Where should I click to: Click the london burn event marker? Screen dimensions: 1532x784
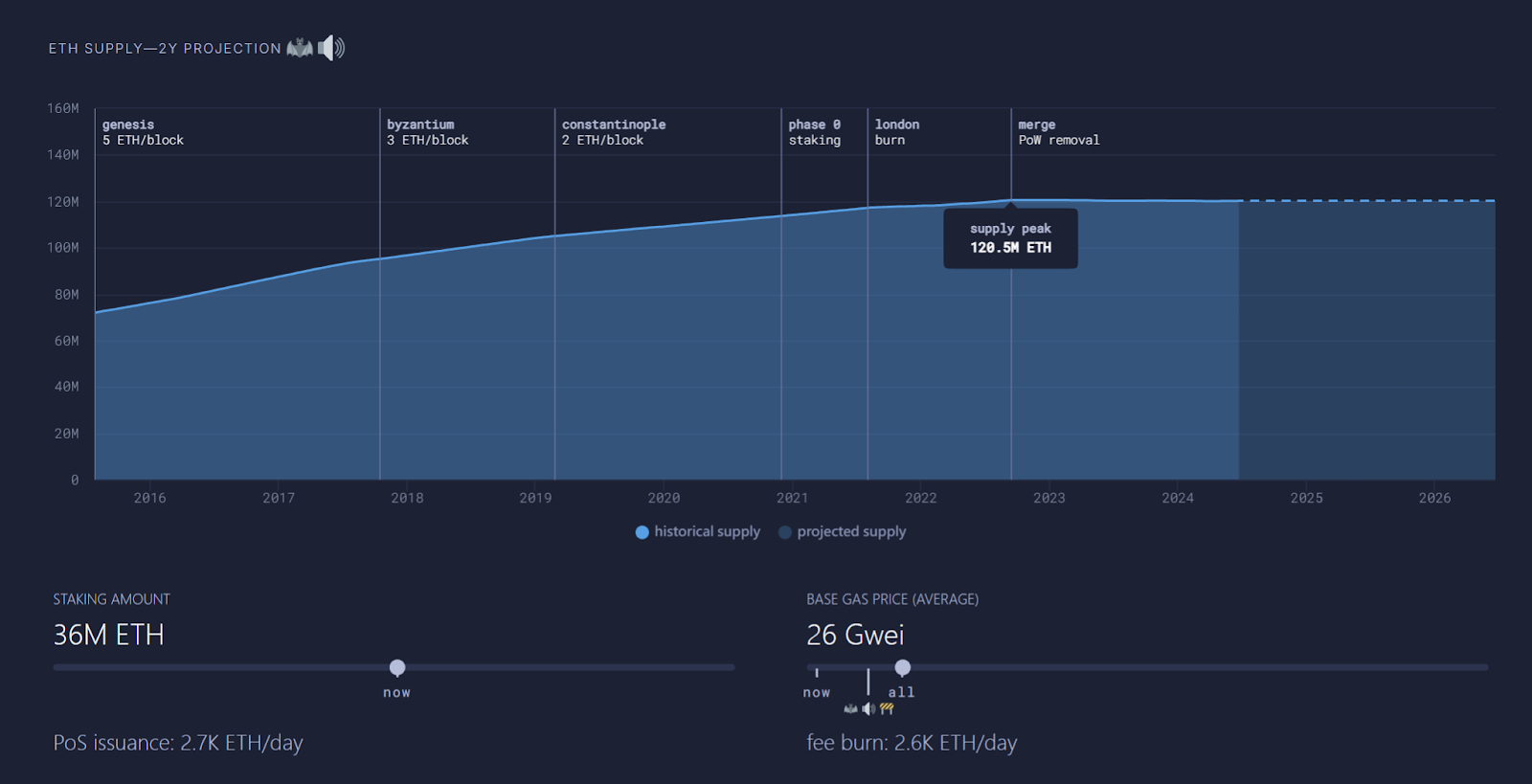pos(896,132)
